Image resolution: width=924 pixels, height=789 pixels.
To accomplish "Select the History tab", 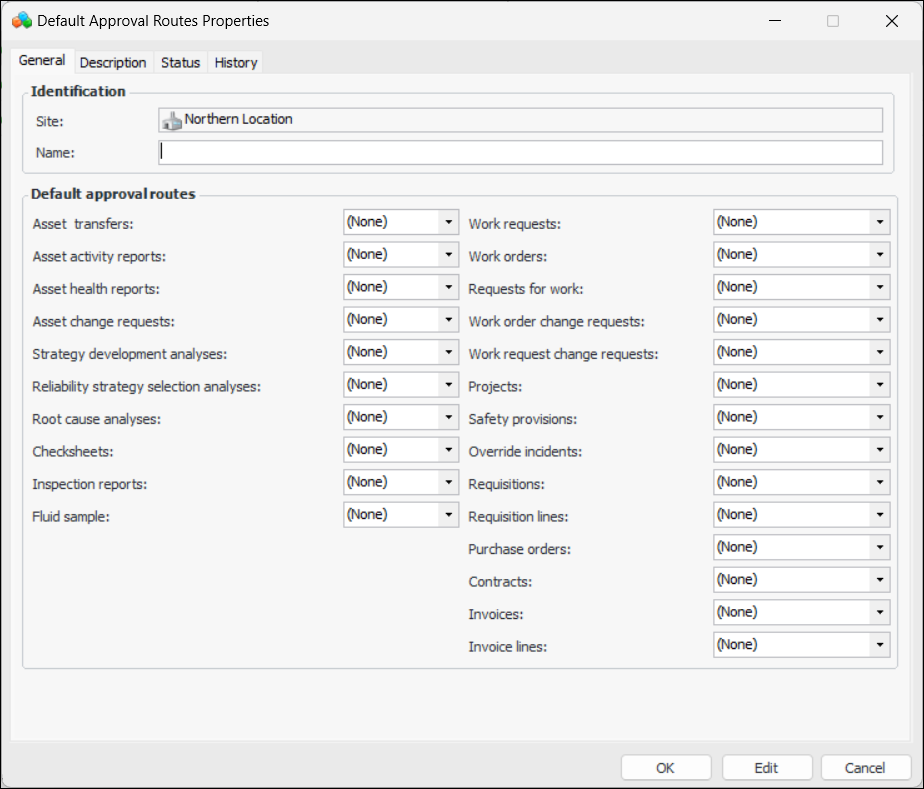I will tap(236, 62).
